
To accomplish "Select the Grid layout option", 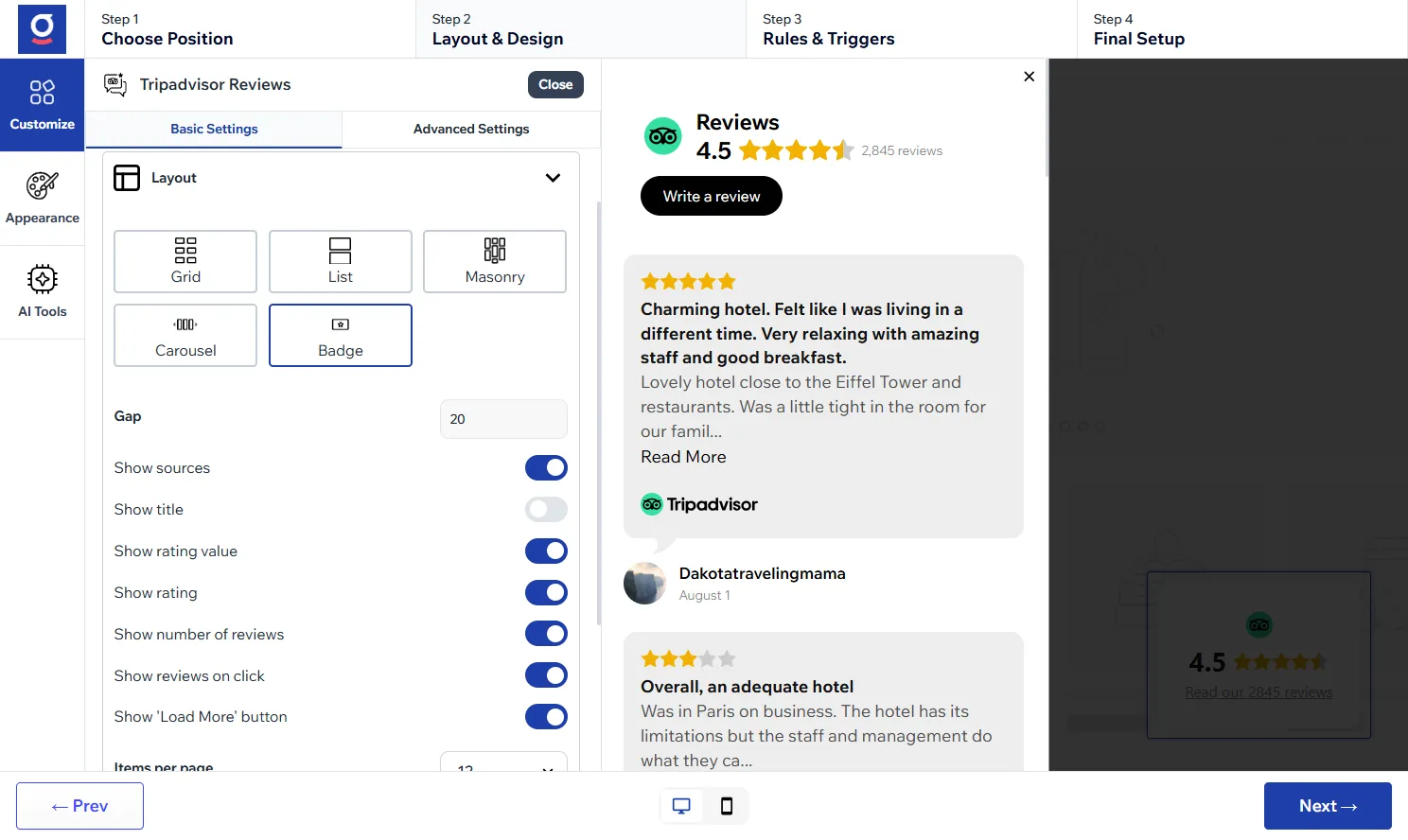I will pos(185,261).
